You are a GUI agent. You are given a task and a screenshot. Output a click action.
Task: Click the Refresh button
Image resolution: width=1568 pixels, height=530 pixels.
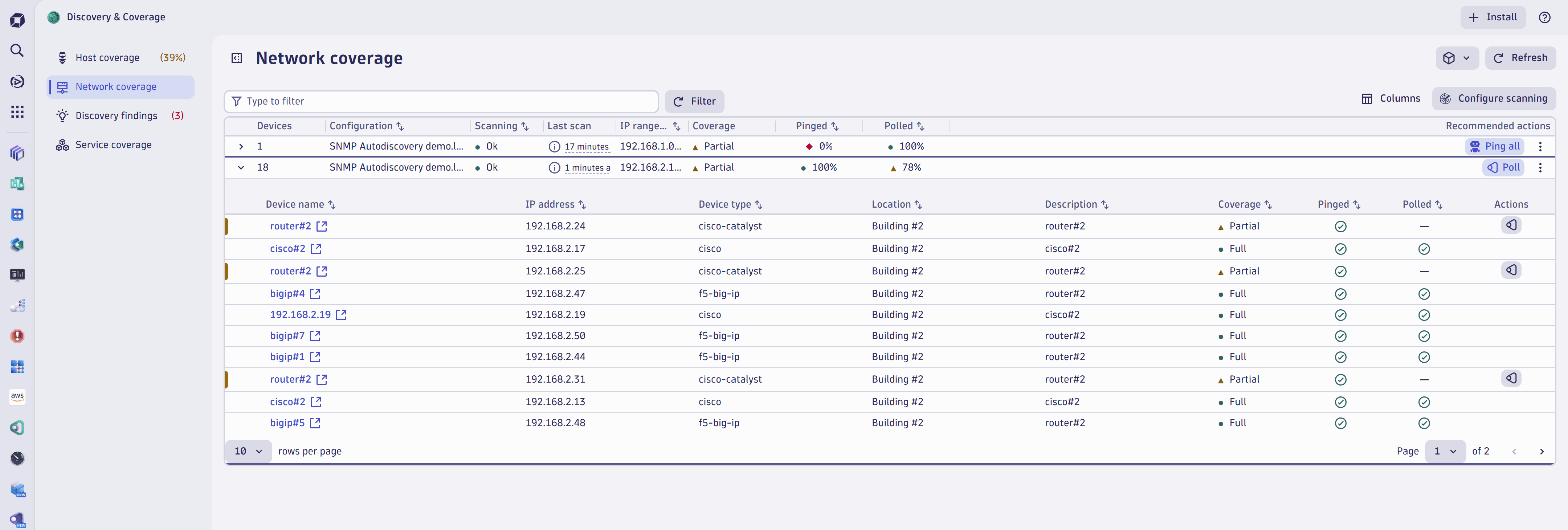coord(1520,58)
